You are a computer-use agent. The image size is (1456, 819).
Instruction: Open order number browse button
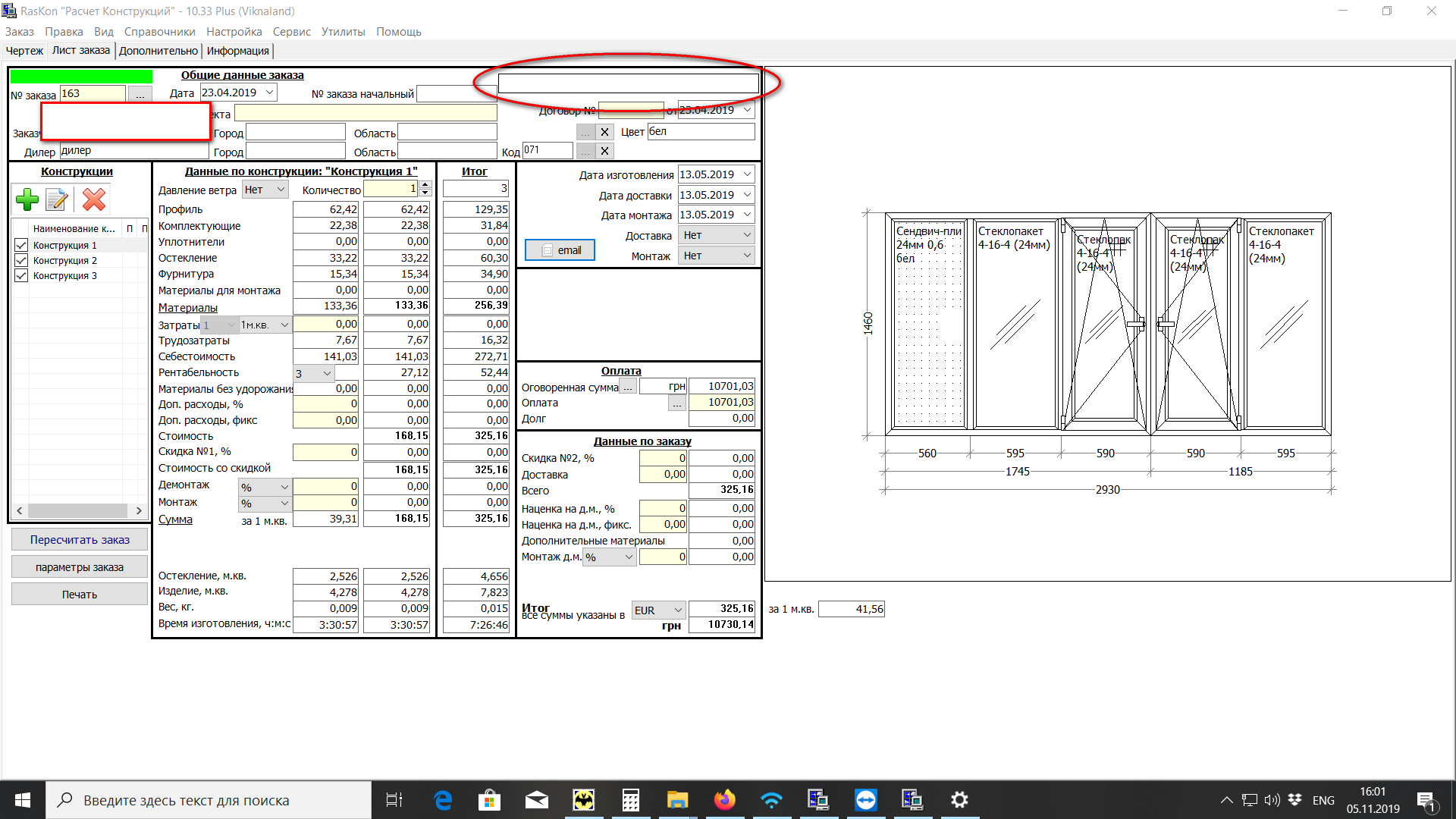pos(140,94)
